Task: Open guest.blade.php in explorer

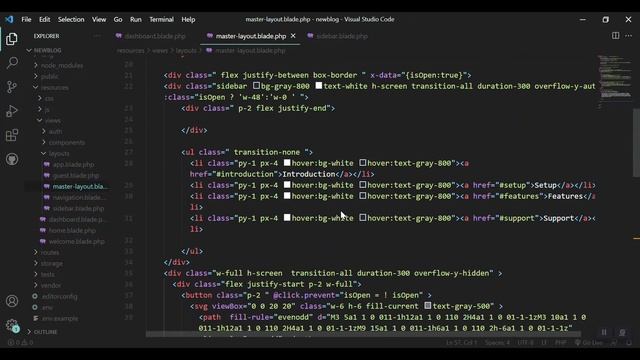Action: coord(76,176)
